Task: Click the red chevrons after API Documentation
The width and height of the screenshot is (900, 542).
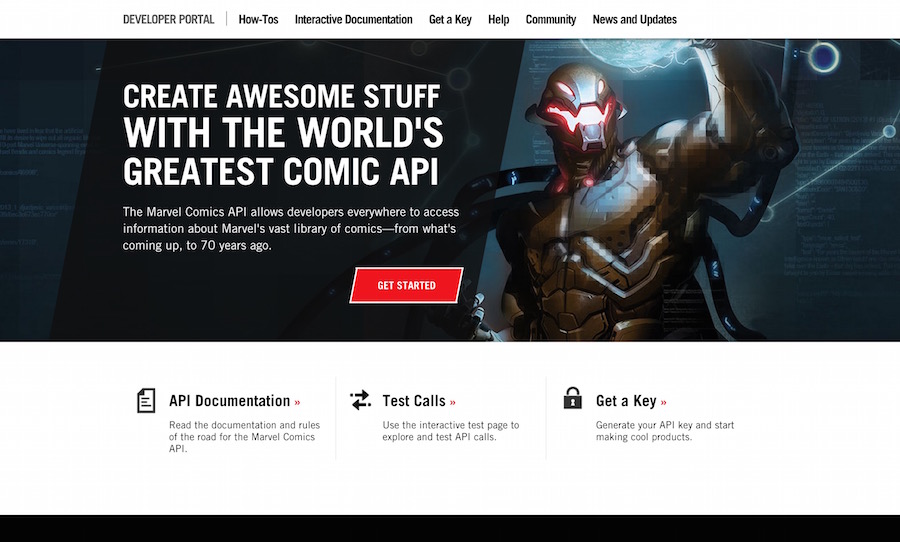Action: [x=297, y=402]
